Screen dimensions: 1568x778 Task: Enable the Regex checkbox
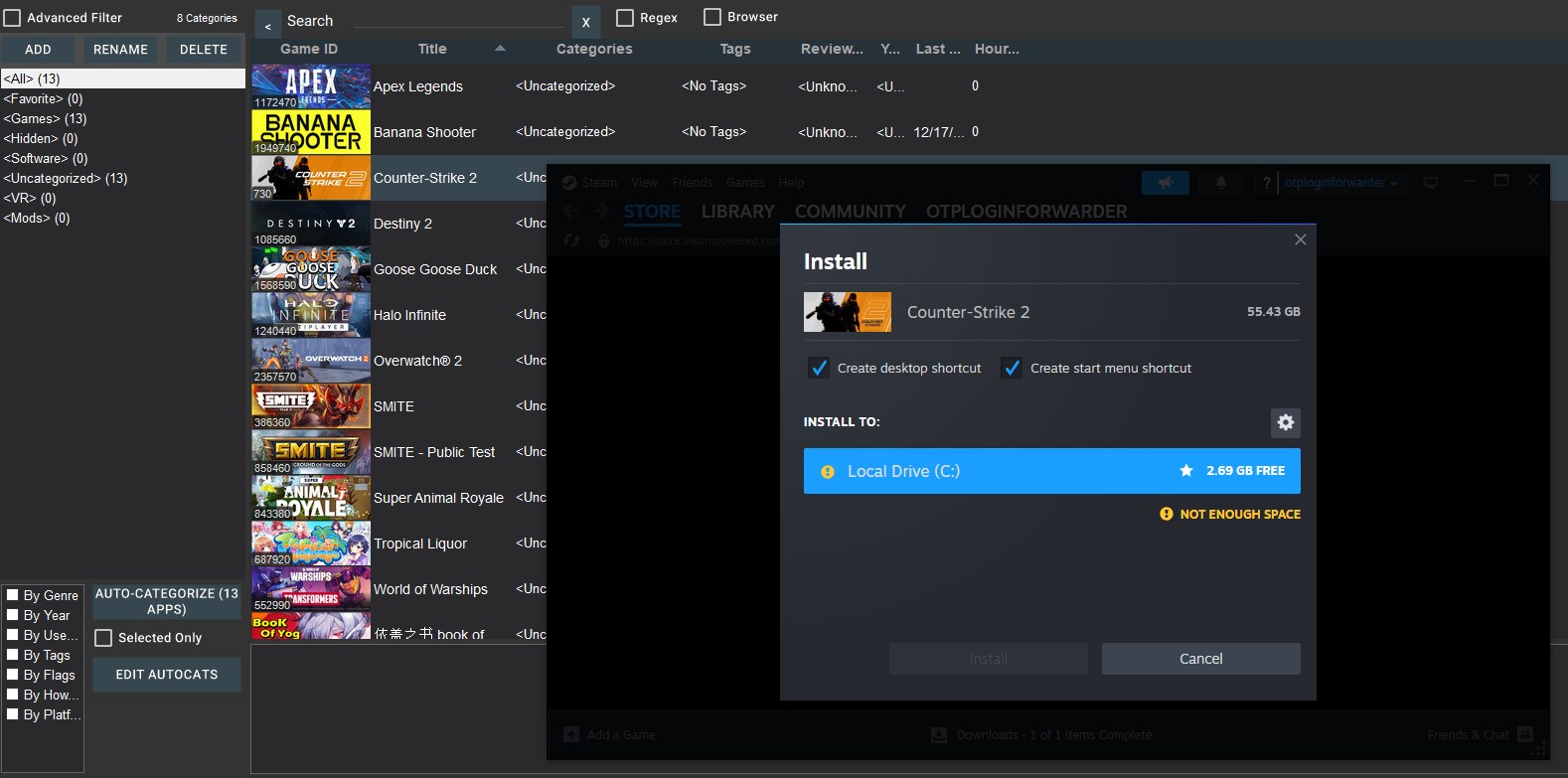coord(625,18)
